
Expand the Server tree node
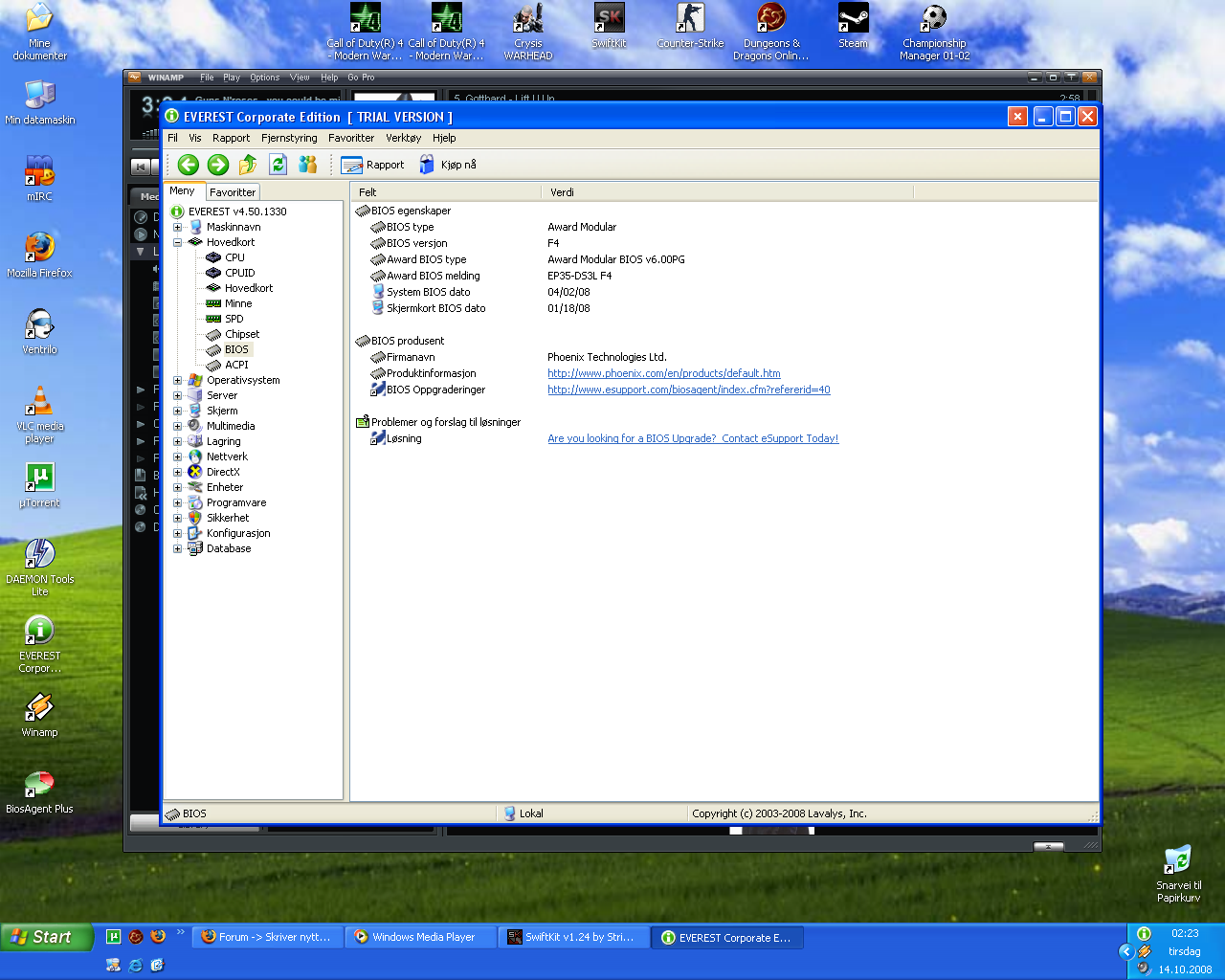[x=177, y=395]
